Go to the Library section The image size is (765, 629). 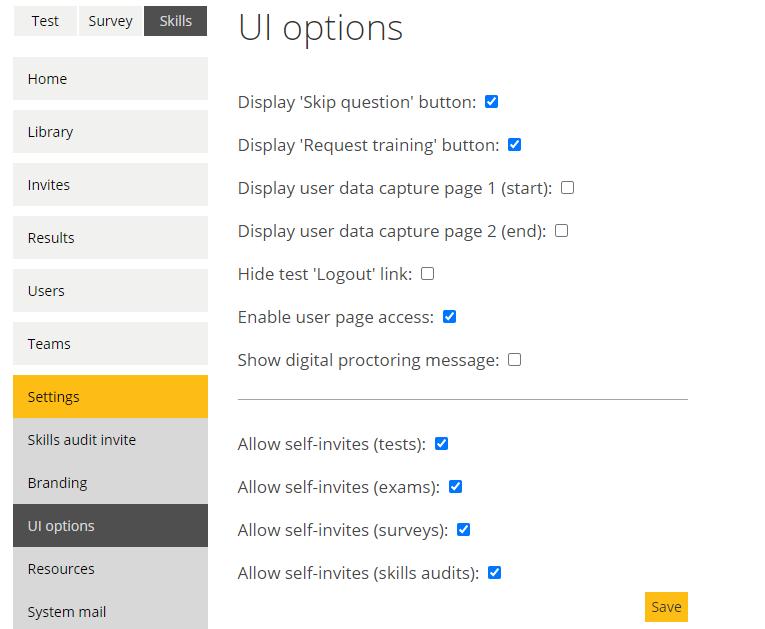click(x=110, y=132)
